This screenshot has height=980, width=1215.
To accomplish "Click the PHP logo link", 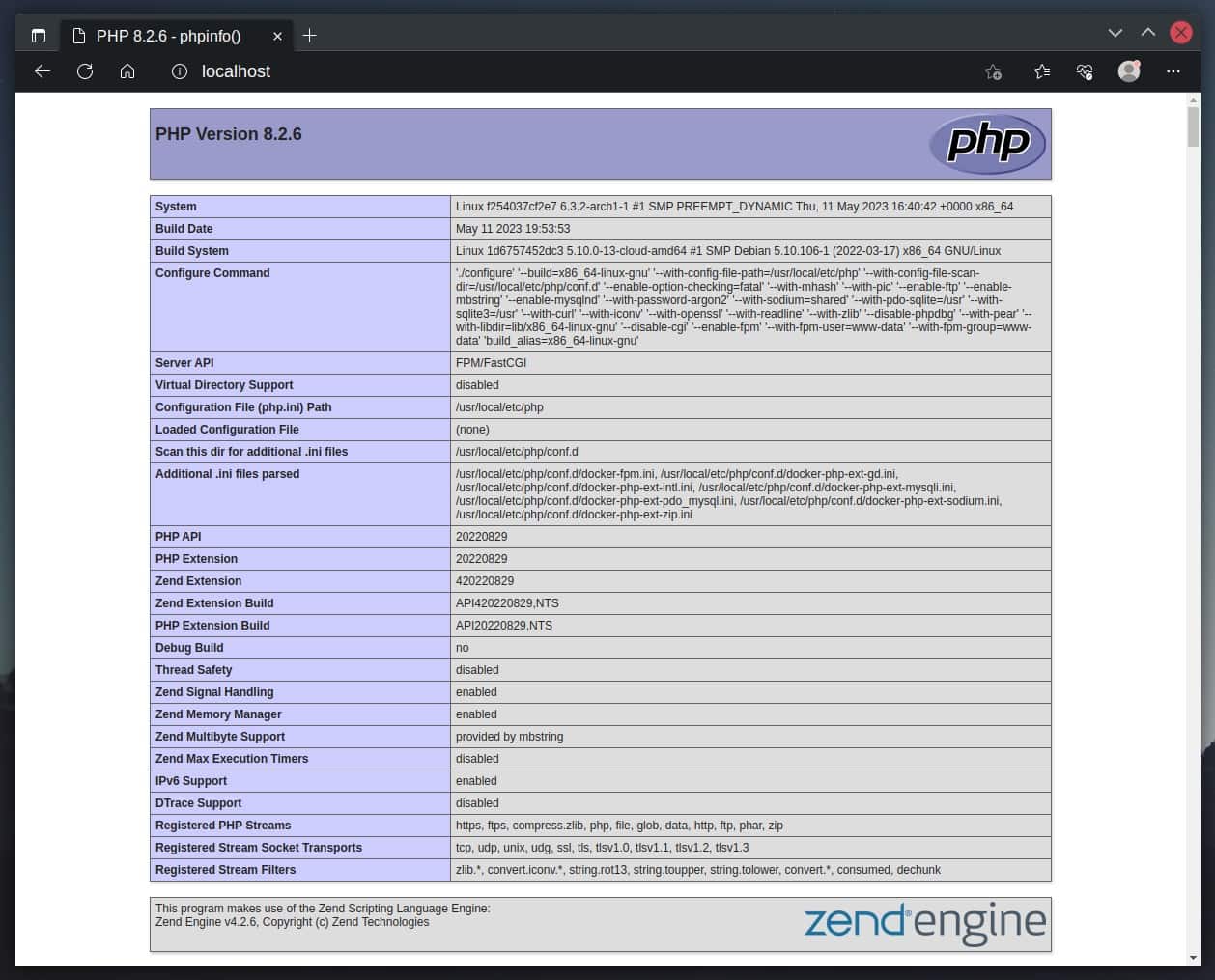I will [987, 144].
